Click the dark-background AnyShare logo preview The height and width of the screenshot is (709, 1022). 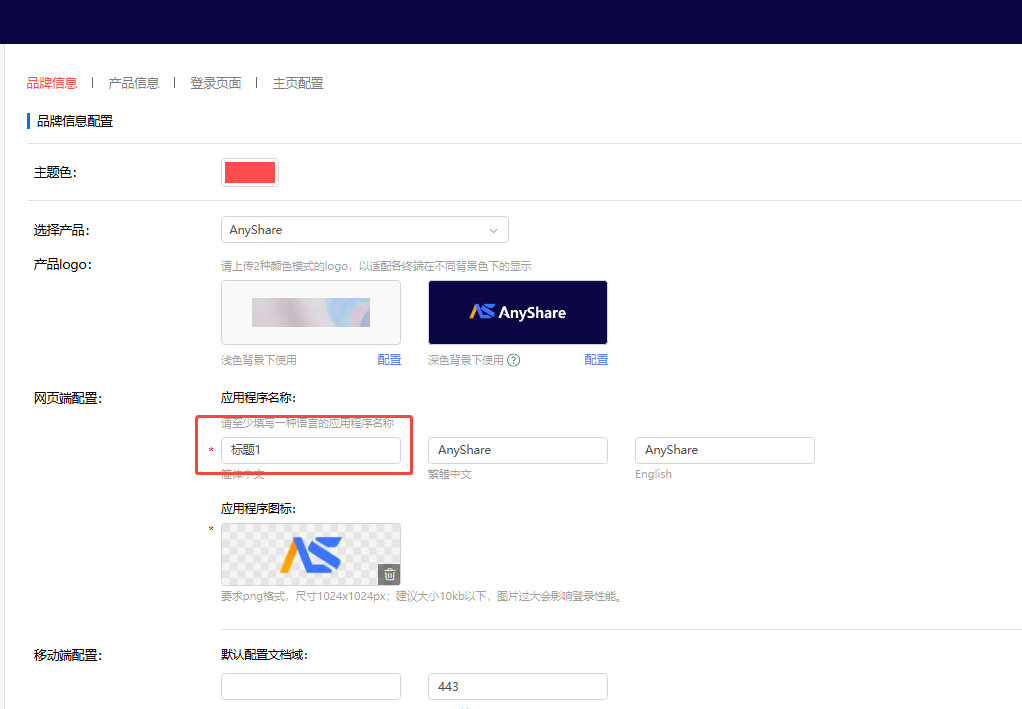click(517, 311)
